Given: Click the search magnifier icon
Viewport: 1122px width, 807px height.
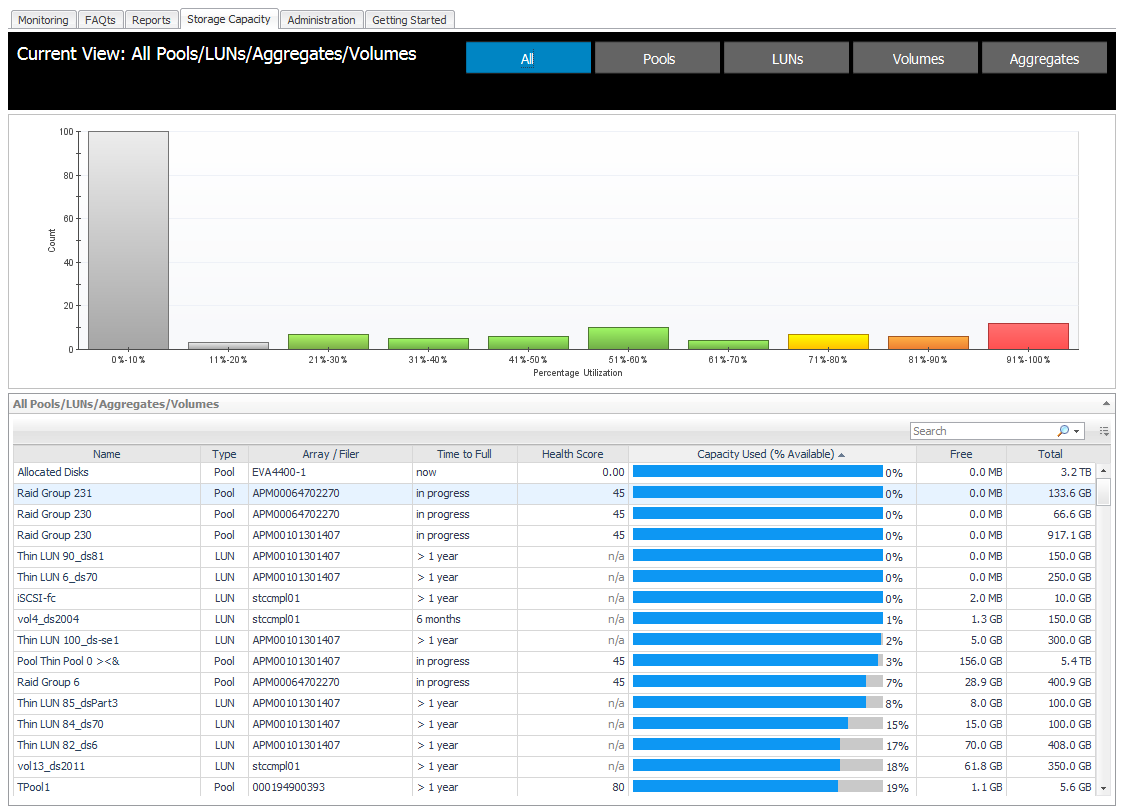Looking at the screenshot, I should [x=1063, y=431].
